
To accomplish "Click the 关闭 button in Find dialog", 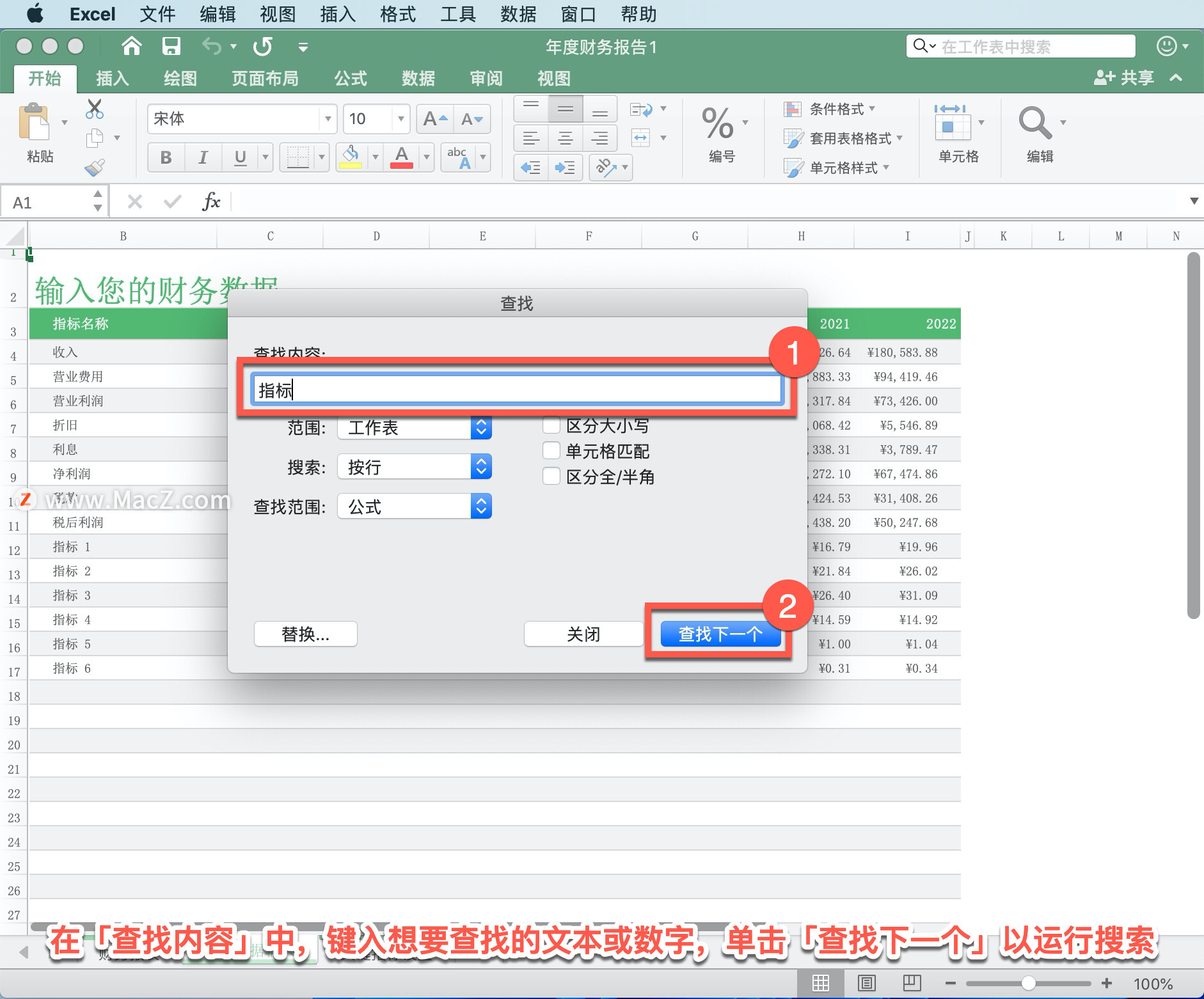I will (x=583, y=634).
